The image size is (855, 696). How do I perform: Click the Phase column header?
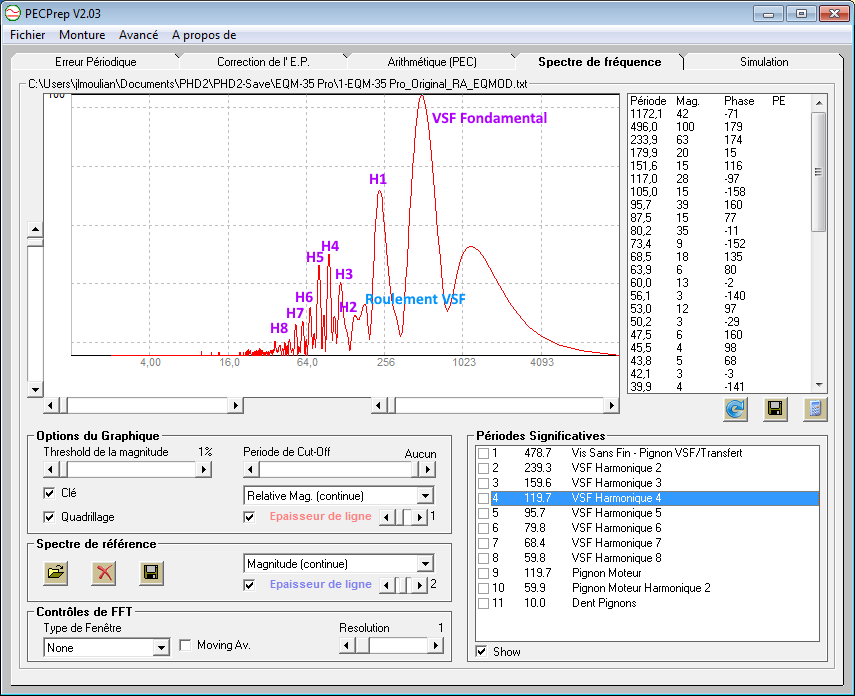coord(739,101)
